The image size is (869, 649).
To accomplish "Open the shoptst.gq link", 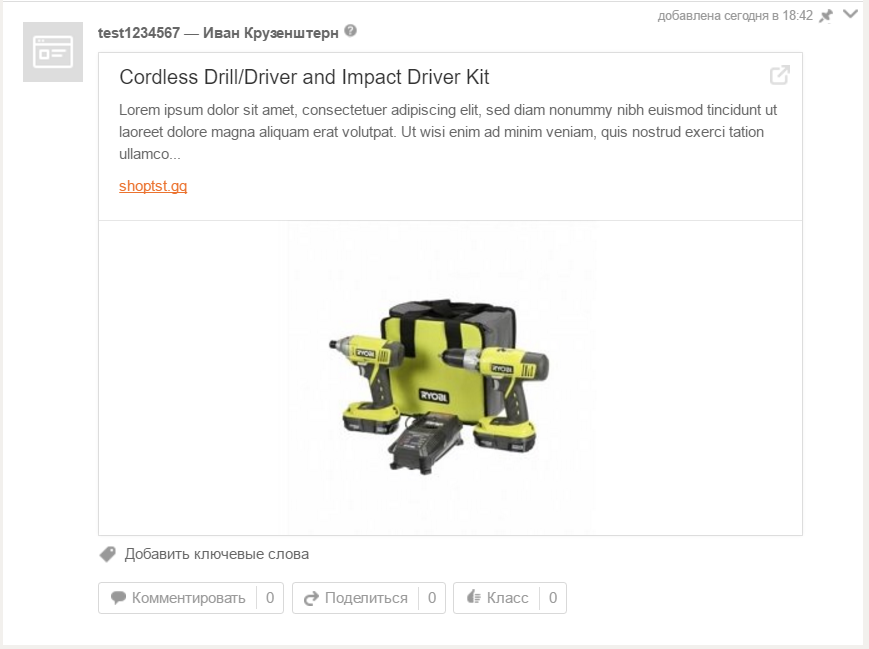I will (153, 186).
